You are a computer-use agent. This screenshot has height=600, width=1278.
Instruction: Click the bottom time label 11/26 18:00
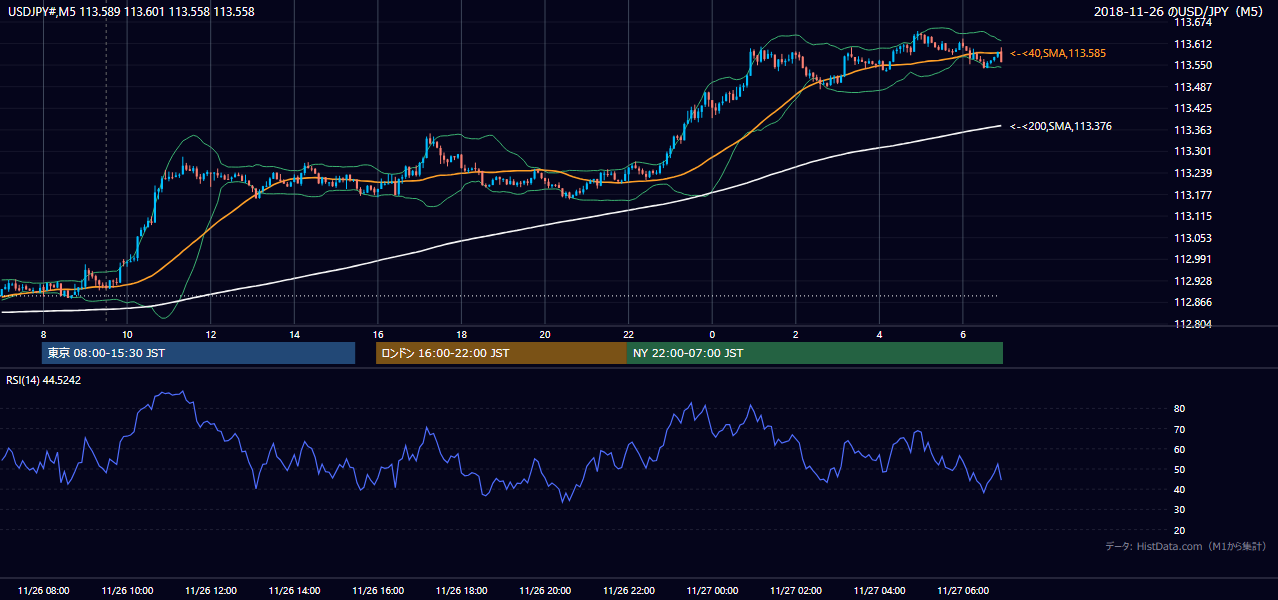[461, 591]
